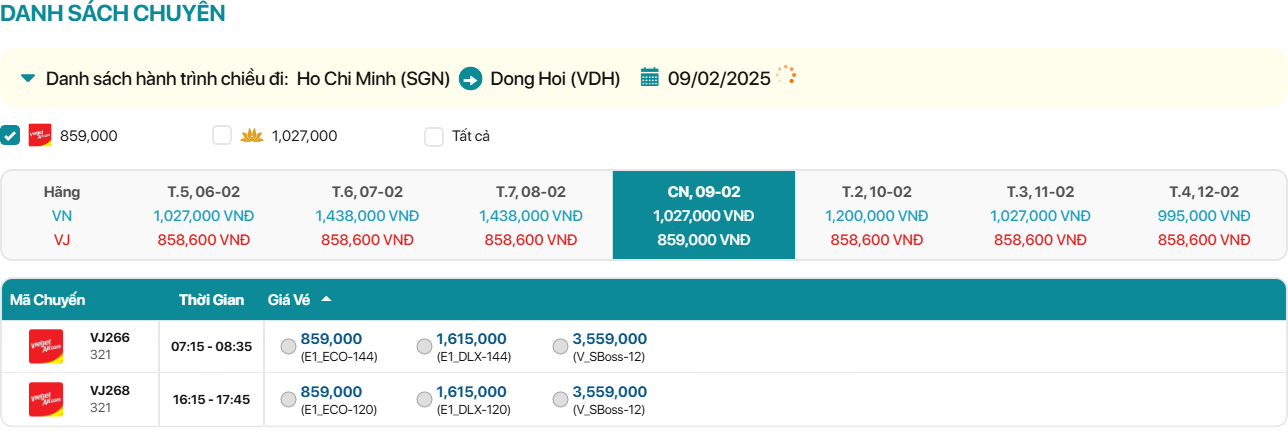Switch to the T.5, 06-02 date tab
This screenshot has width=1288, height=444.
click(x=203, y=215)
